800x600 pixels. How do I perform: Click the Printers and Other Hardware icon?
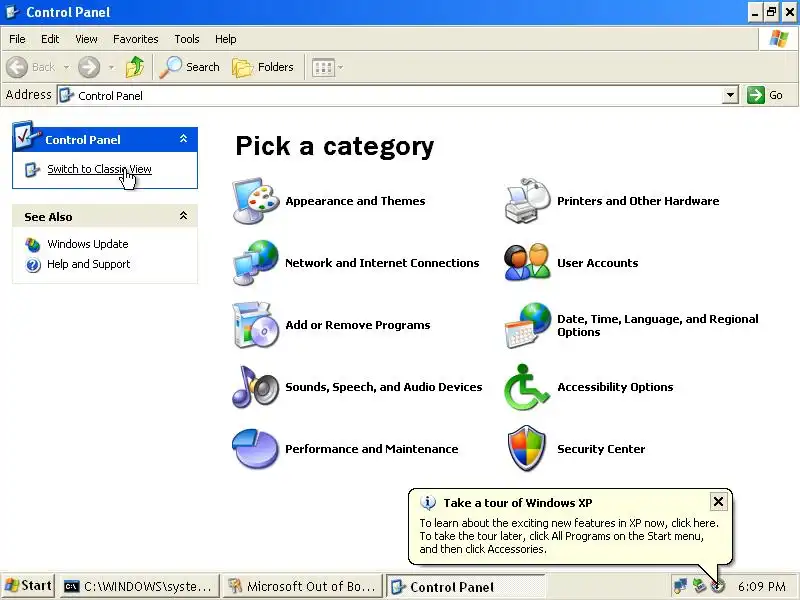point(528,201)
